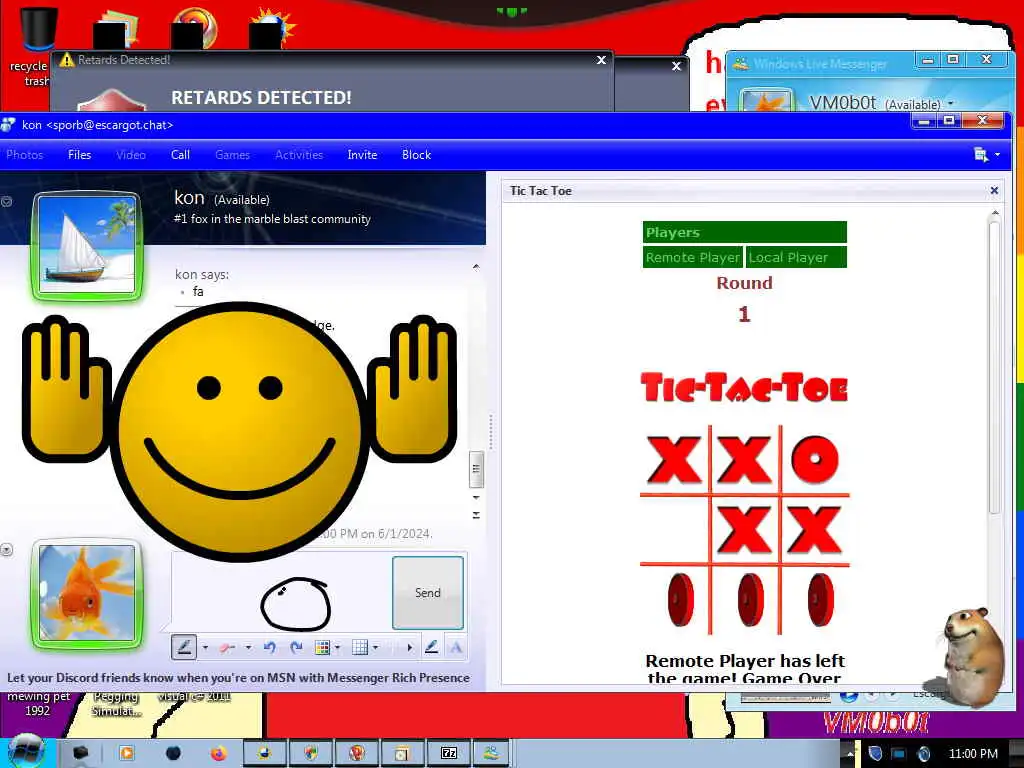
Task: Open the ink color palette
Action: click(x=322, y=647)
